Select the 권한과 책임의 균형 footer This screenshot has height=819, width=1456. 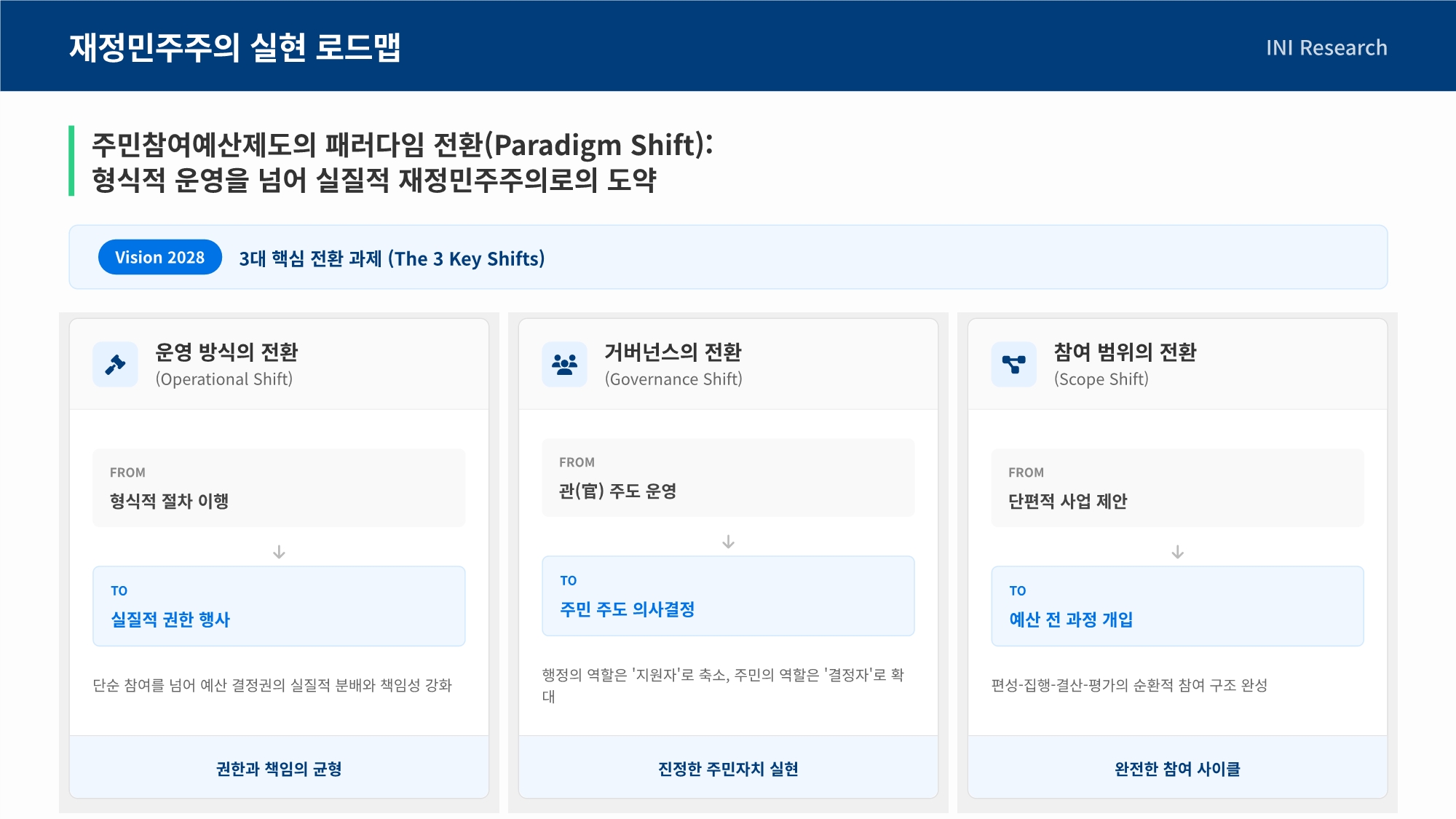click(x=279, y=769)
